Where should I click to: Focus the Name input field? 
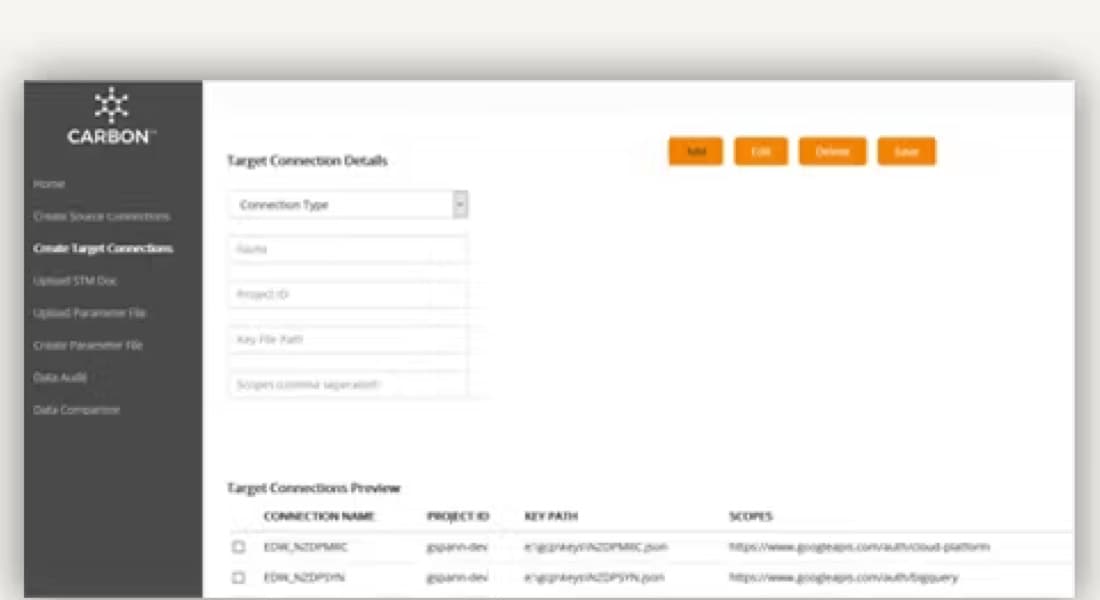(x=347, y=249)
